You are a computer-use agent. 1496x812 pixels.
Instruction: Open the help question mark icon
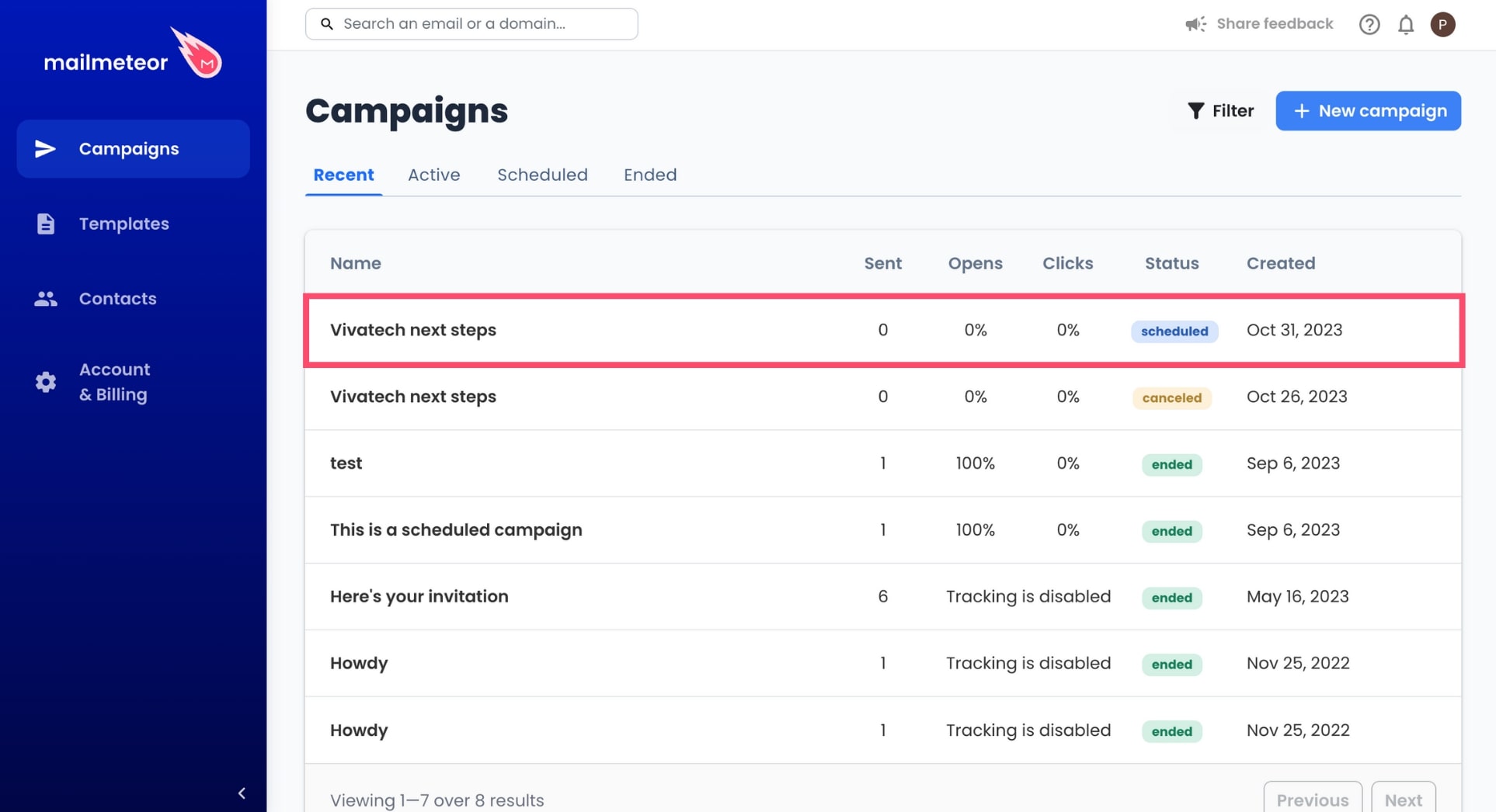(x=1369, y=25)
